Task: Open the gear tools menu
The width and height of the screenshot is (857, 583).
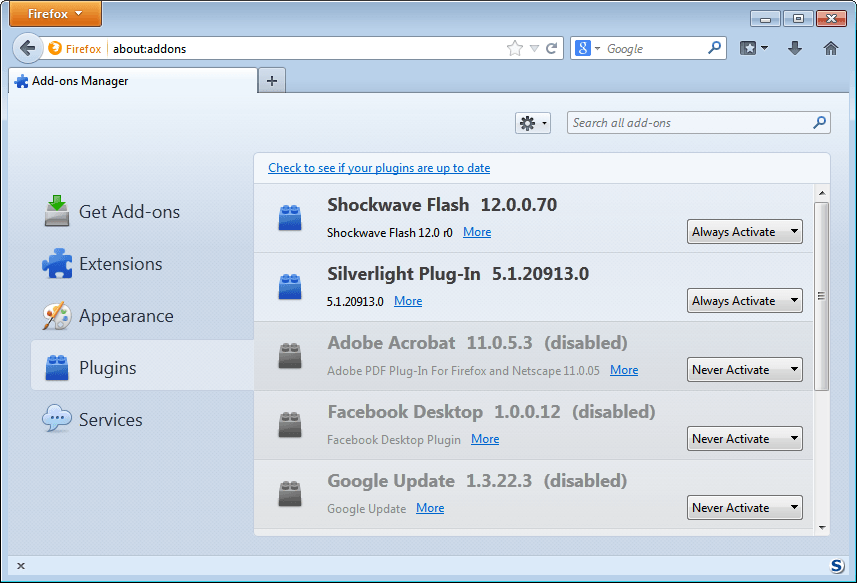Action: [532, 123]
